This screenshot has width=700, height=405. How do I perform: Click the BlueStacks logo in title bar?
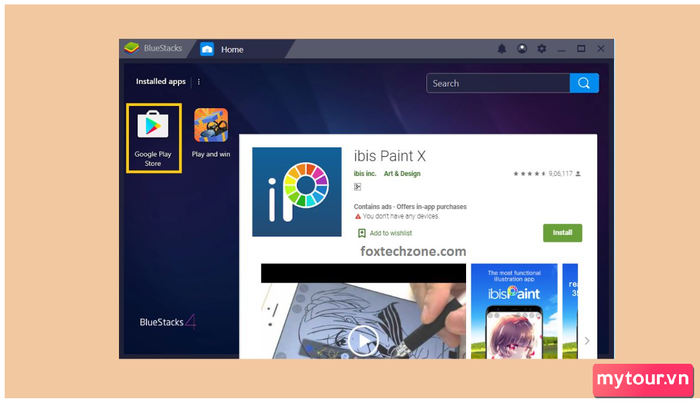pos(131,49)
